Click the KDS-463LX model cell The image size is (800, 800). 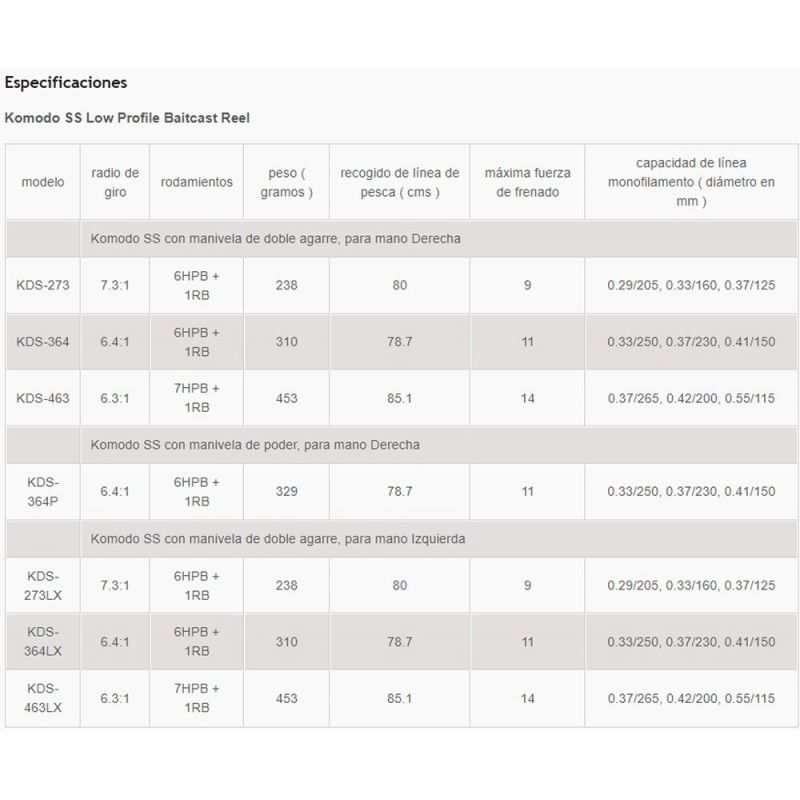pos(43,698)
